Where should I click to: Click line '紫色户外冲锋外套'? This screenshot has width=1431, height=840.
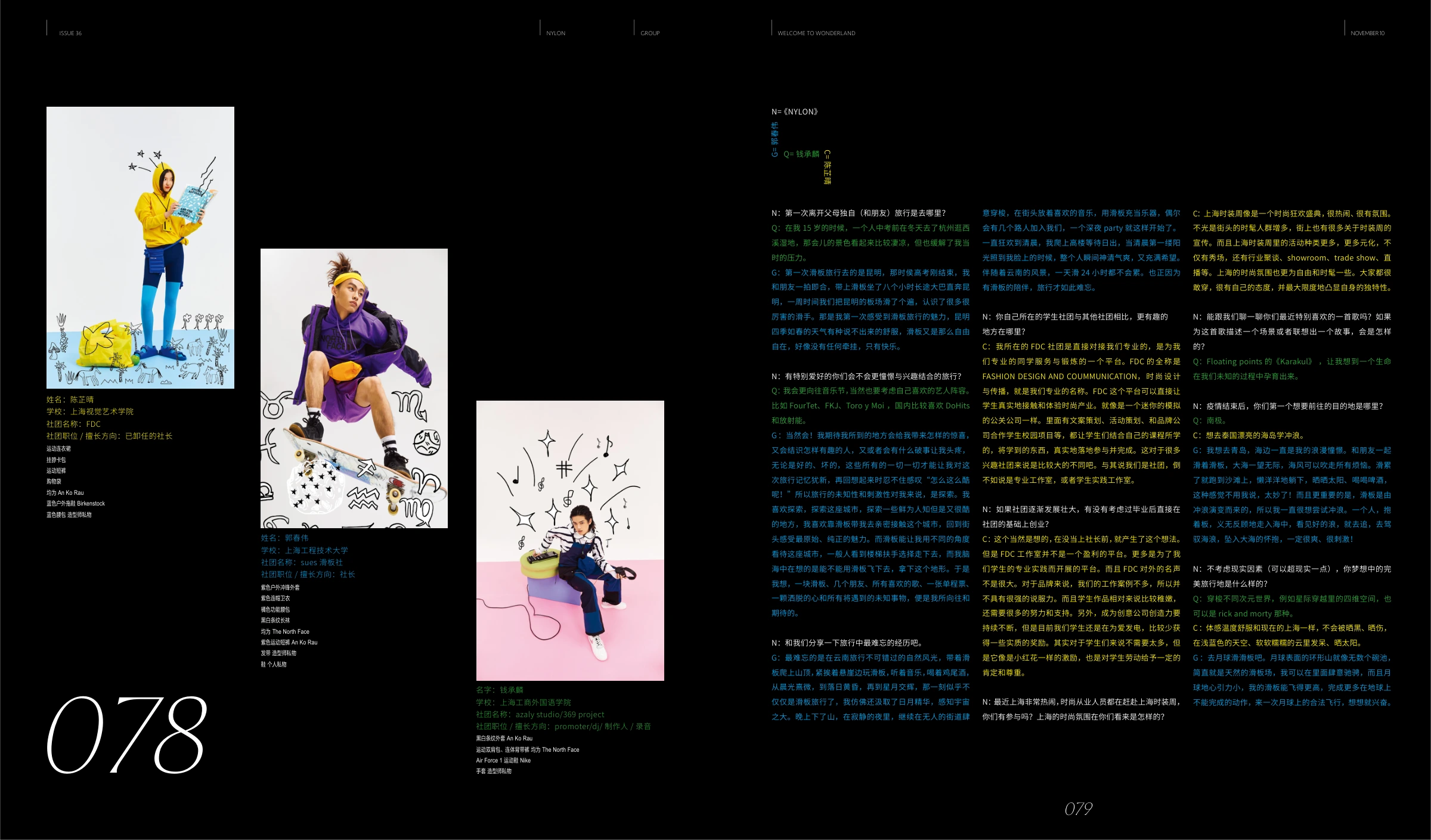pos(280,587)
